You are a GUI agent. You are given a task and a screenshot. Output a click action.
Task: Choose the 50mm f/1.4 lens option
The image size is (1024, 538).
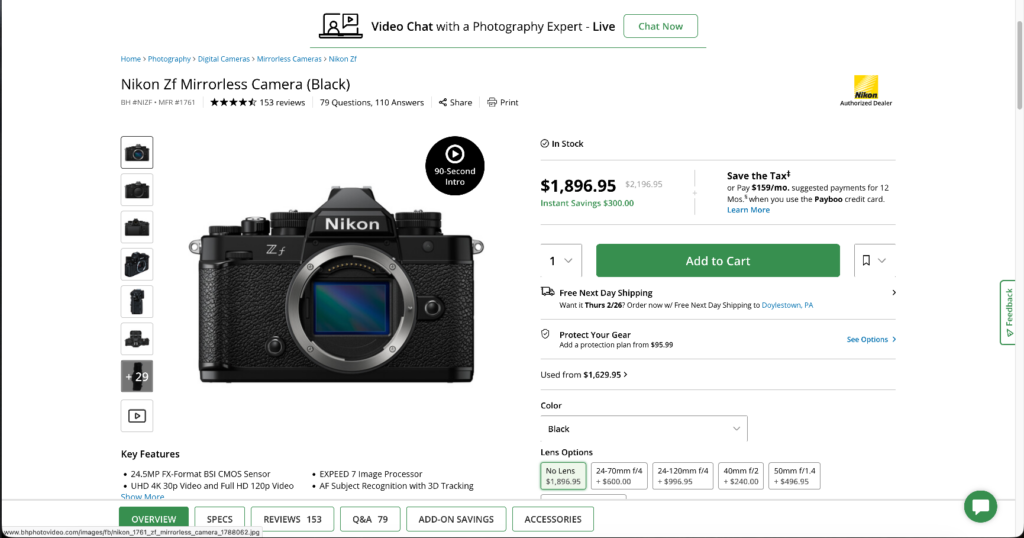click(x=794, y=475)
